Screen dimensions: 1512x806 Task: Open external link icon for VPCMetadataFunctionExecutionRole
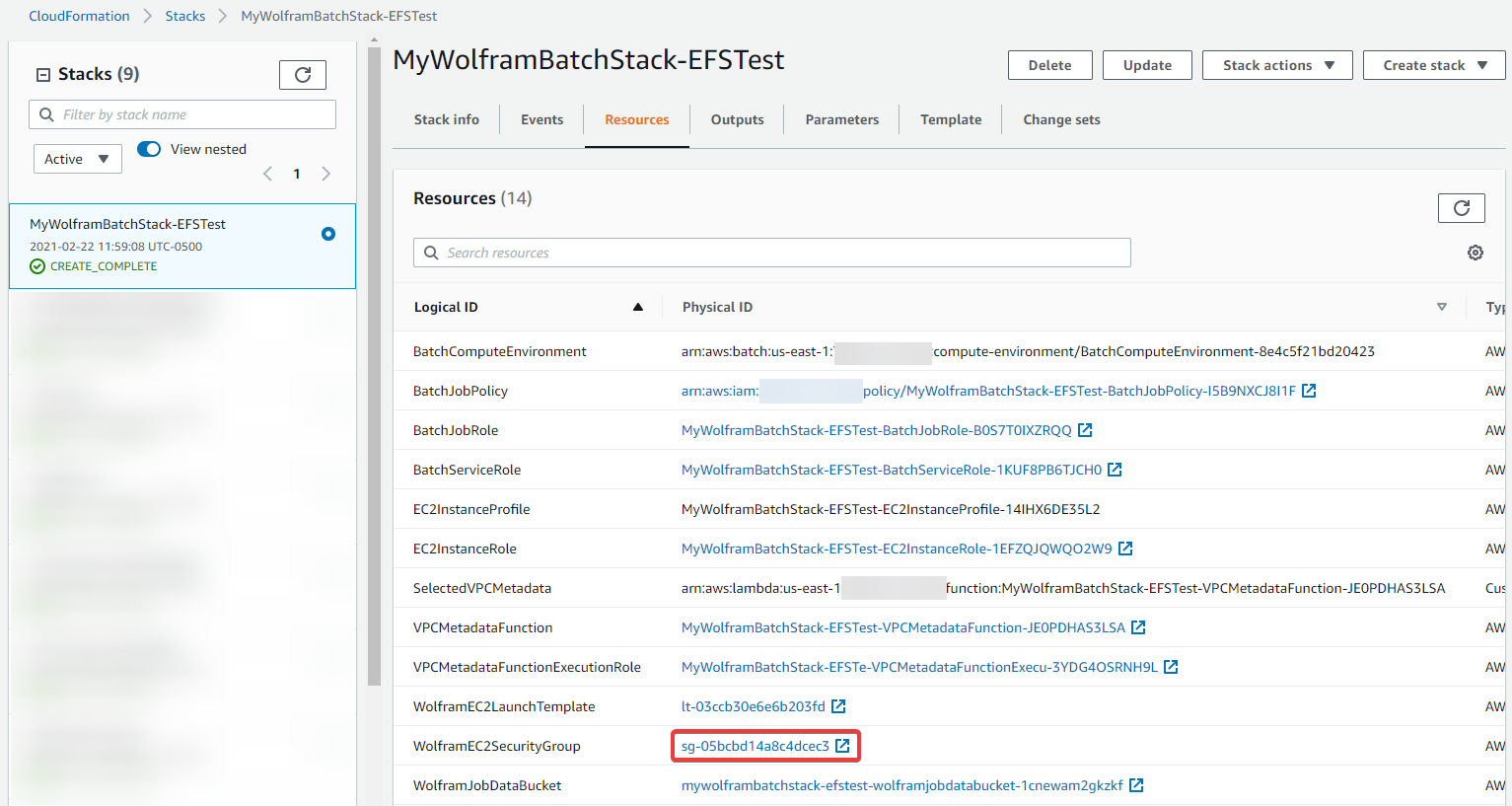1171,667
